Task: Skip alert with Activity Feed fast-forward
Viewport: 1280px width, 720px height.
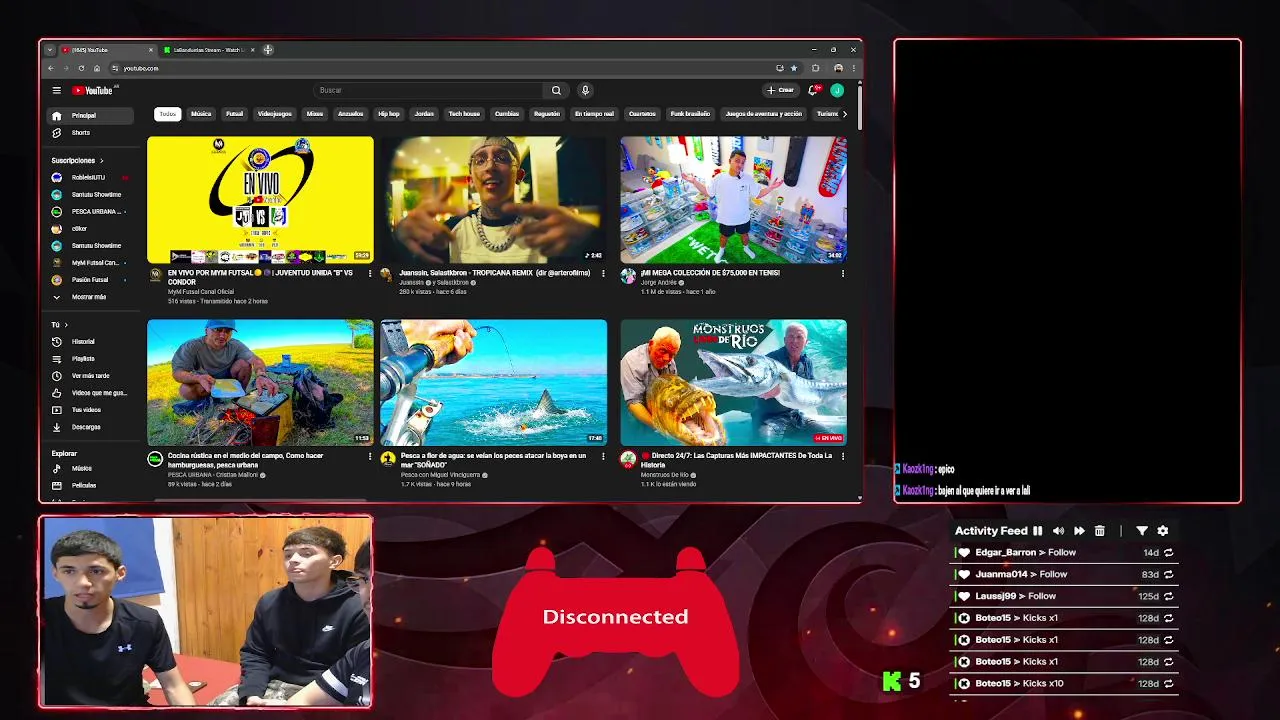Action: point(1079,531)
